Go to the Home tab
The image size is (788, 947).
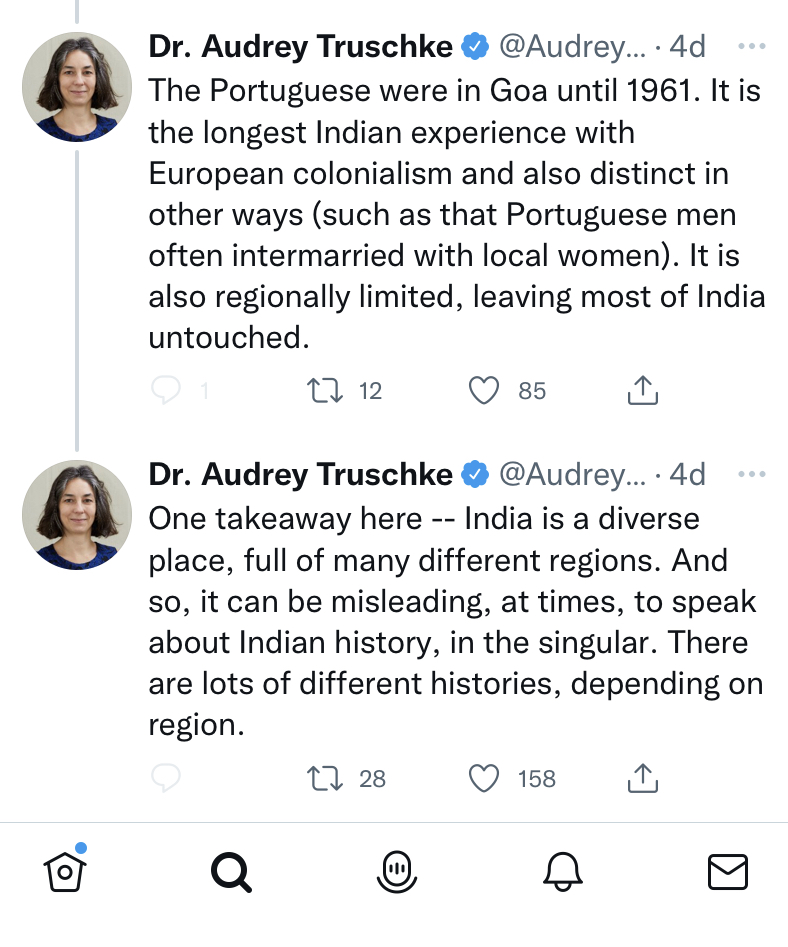[65, 872]
